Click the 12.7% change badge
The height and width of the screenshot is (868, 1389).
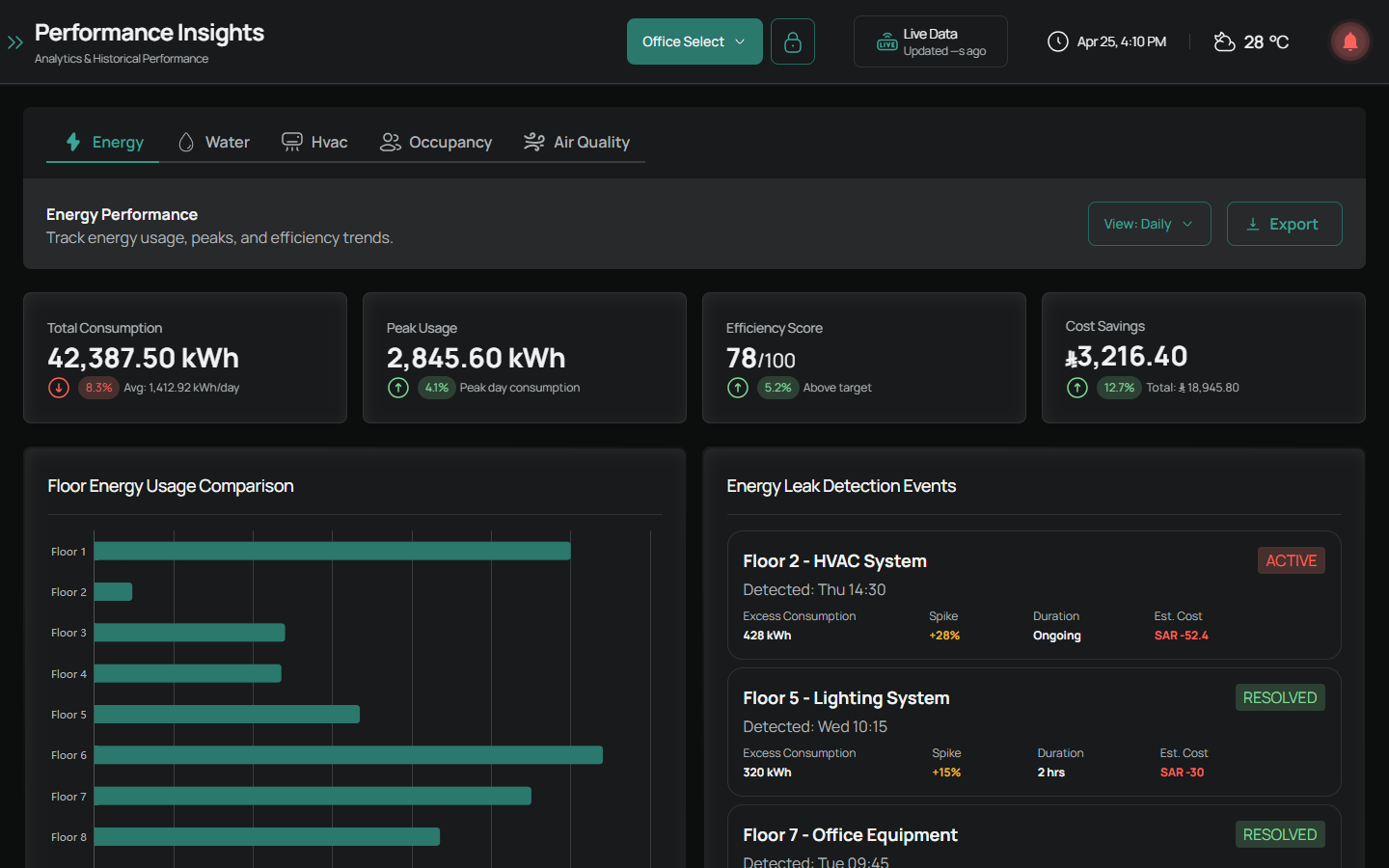pyautogui.click(x=1119, y=388)
